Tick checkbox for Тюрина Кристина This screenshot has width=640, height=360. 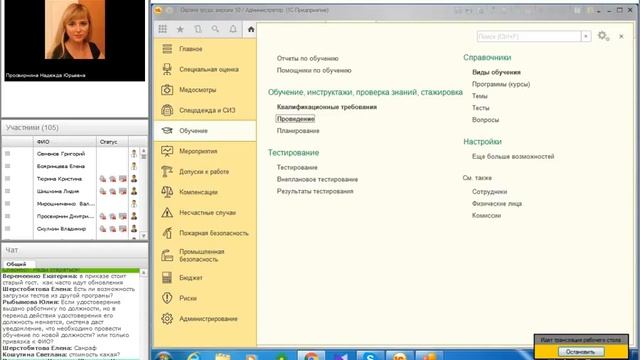pyautogui.click(x=7, y=179)
